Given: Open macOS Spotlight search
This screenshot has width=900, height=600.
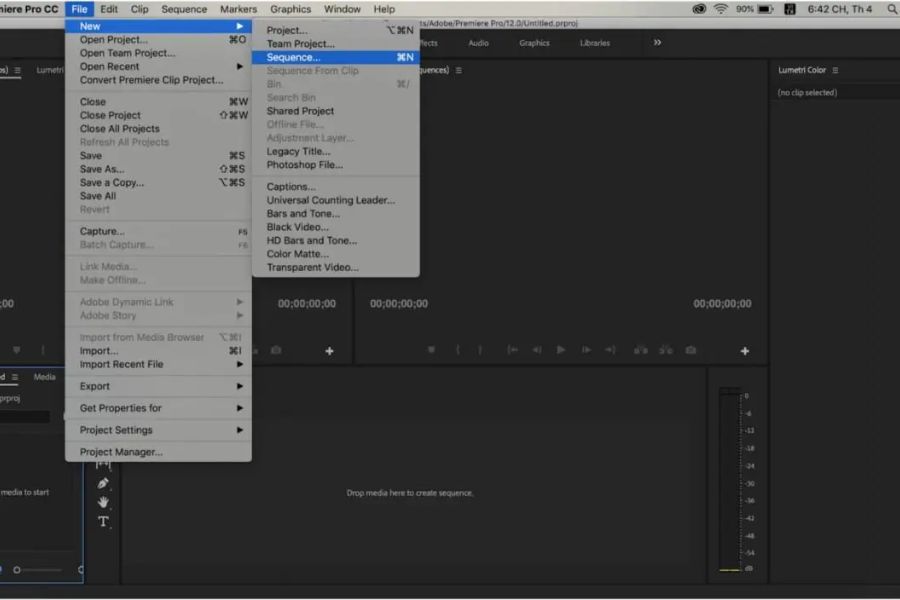Looking at the screenshot, I should 893,9.
